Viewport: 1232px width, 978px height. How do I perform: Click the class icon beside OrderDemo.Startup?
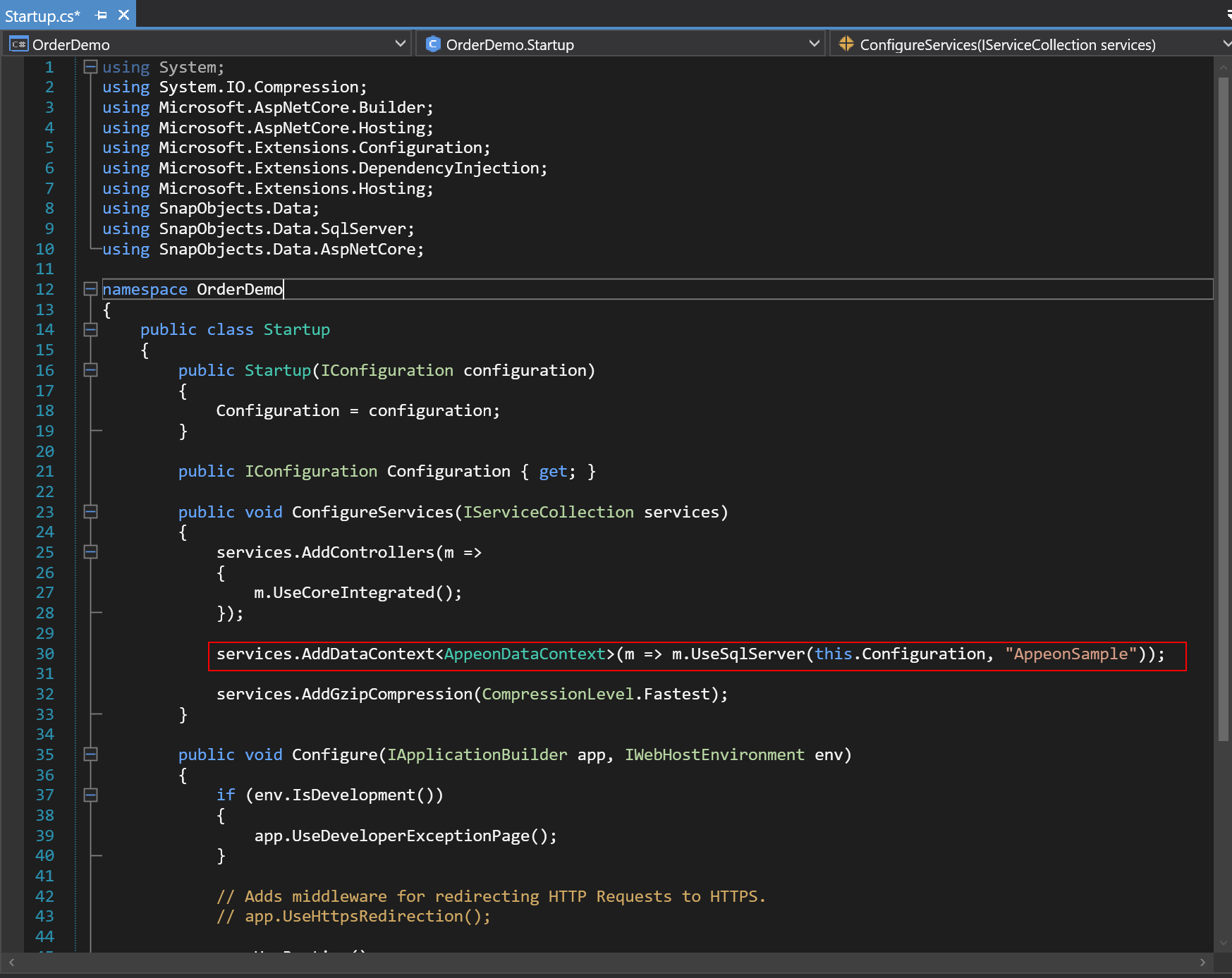coord(433,44)
